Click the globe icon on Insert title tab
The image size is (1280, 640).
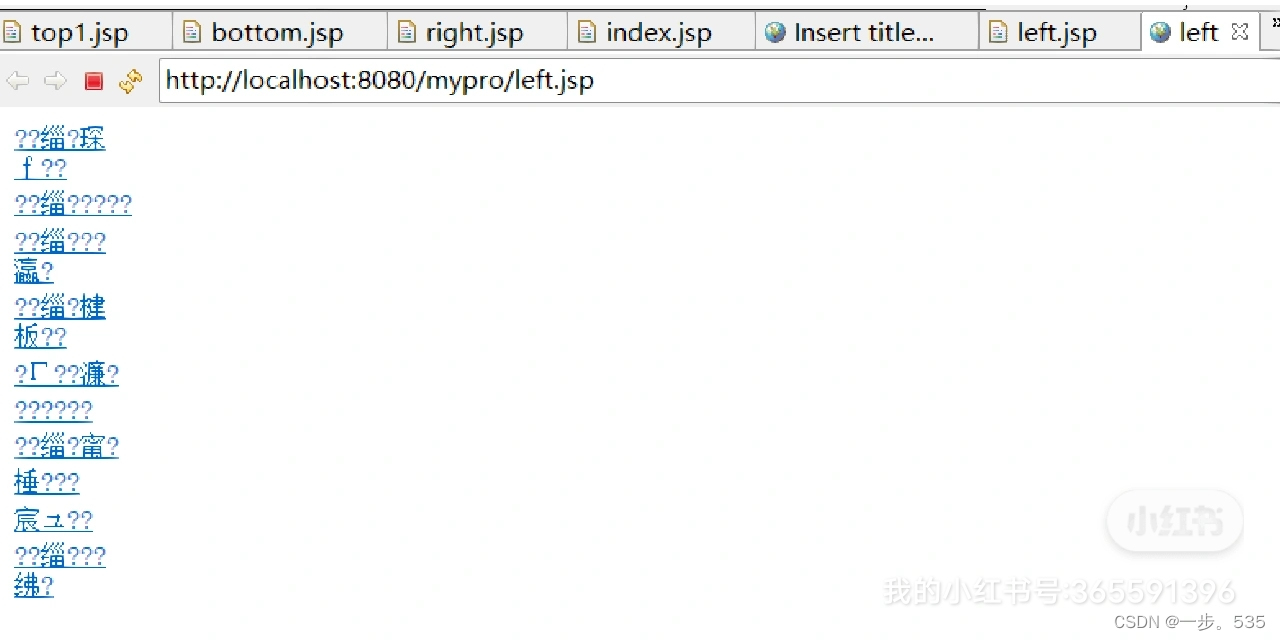point(775,32)
